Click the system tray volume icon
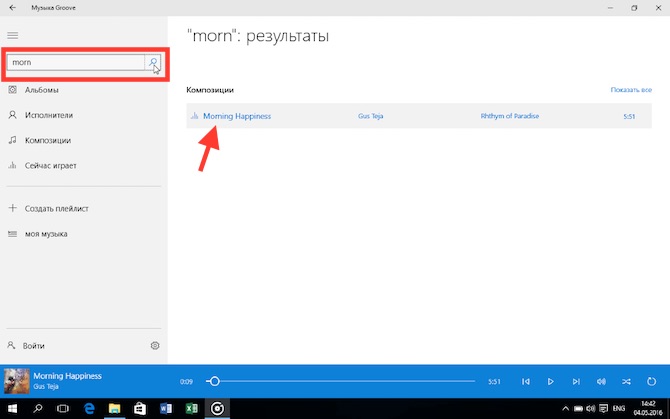This screenshot has width=670, height=419. [x=591, y=409]
